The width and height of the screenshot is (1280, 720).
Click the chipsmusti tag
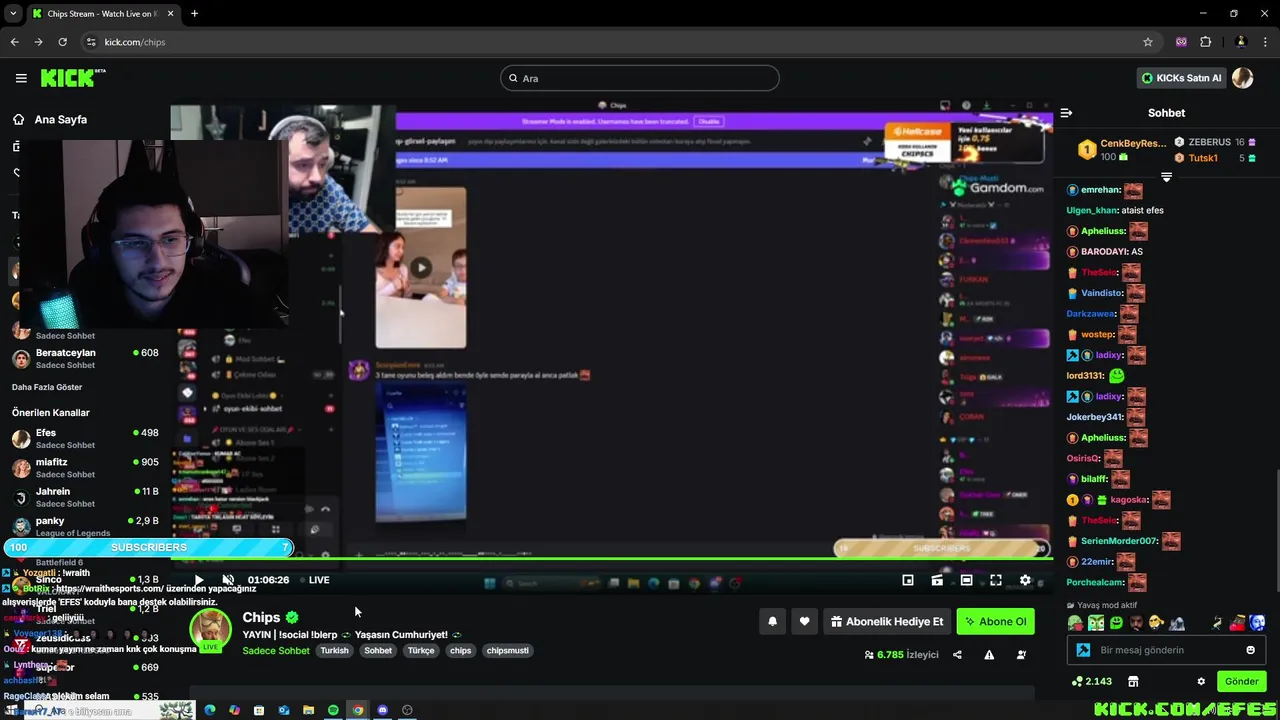(507, 651)
